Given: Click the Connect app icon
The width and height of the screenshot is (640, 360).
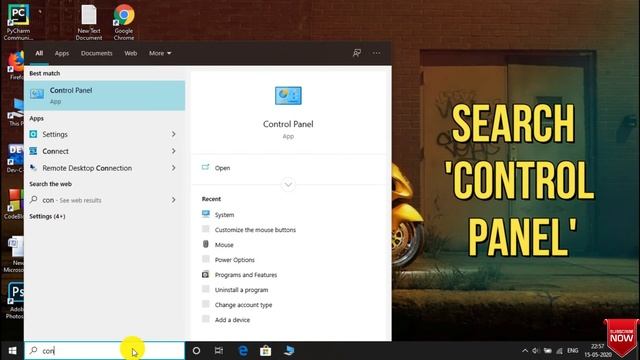Looking at the screenshot, I should click(33, 151).
